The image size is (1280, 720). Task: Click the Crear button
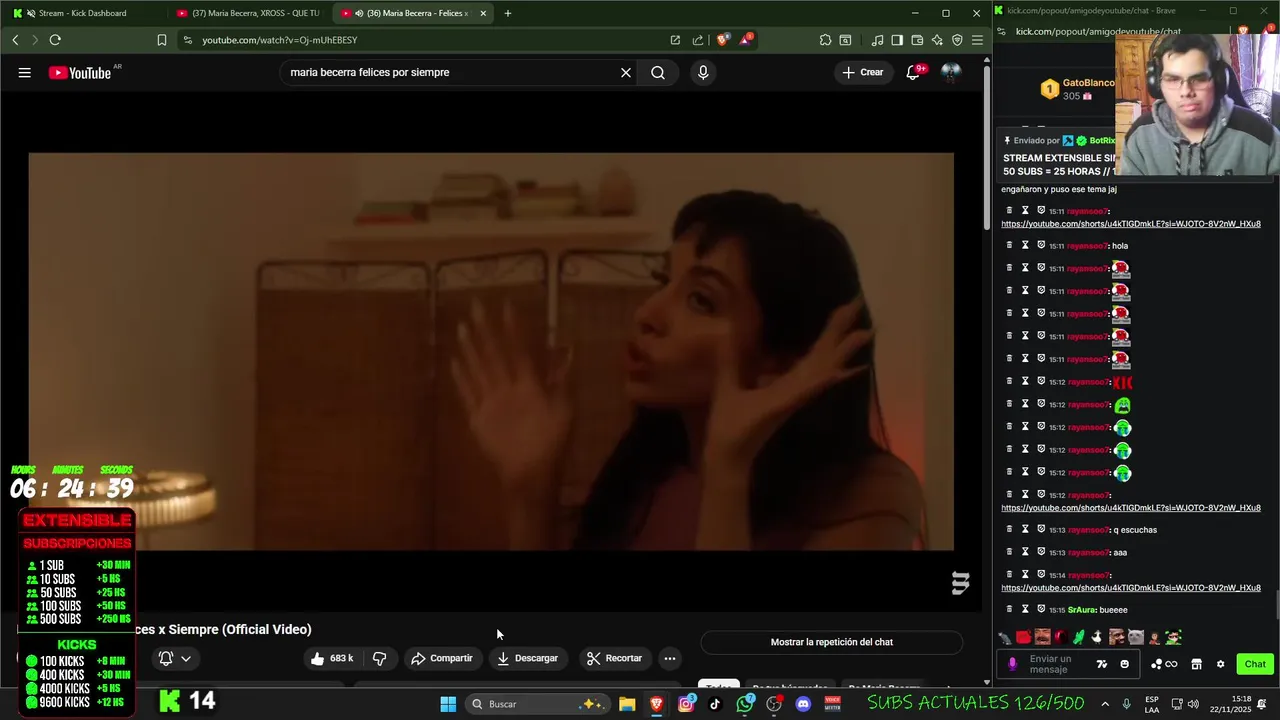point(863,72)
